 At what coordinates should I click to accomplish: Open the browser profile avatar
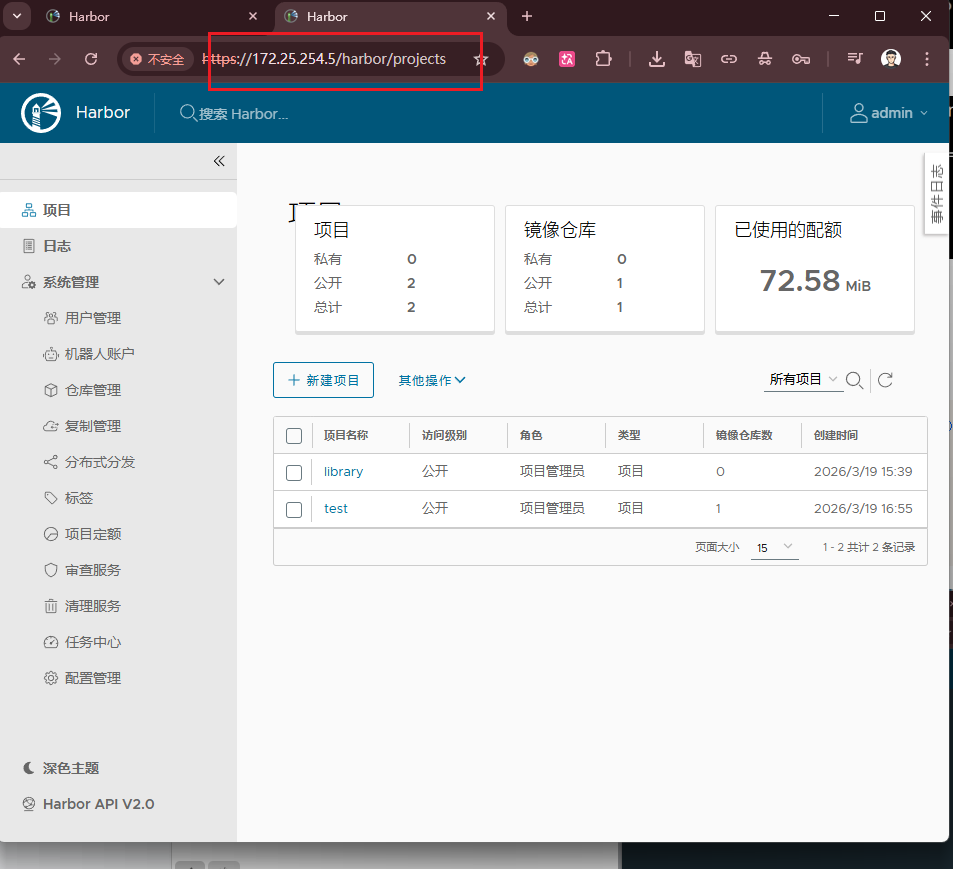[891, 59]
